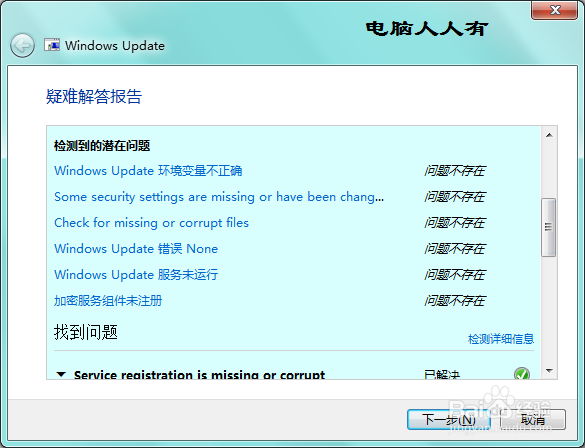Click the Windows Update title icon
Viewport: 585px width, 448px height.
point(52,45)
